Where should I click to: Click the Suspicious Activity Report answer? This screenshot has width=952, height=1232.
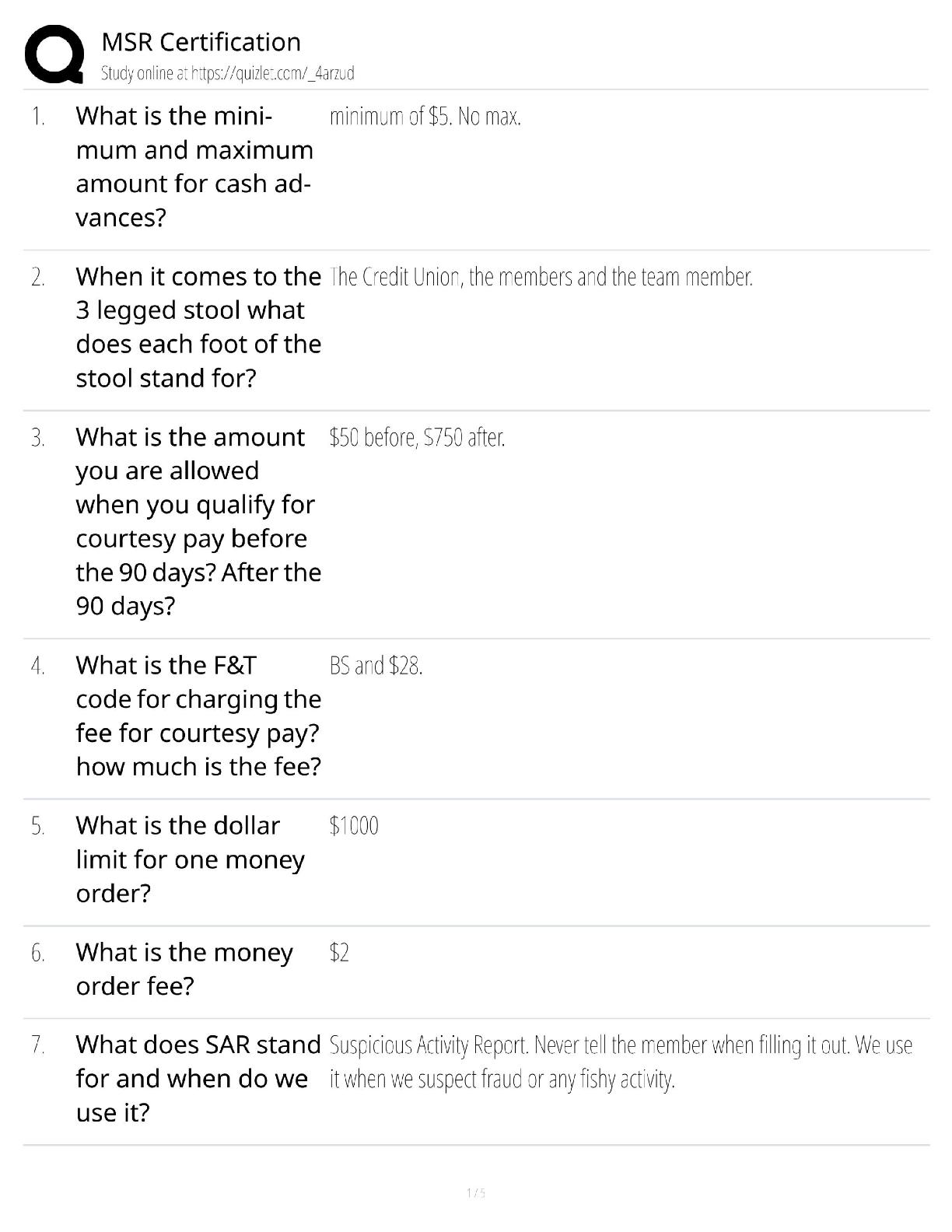[620, 1062]
